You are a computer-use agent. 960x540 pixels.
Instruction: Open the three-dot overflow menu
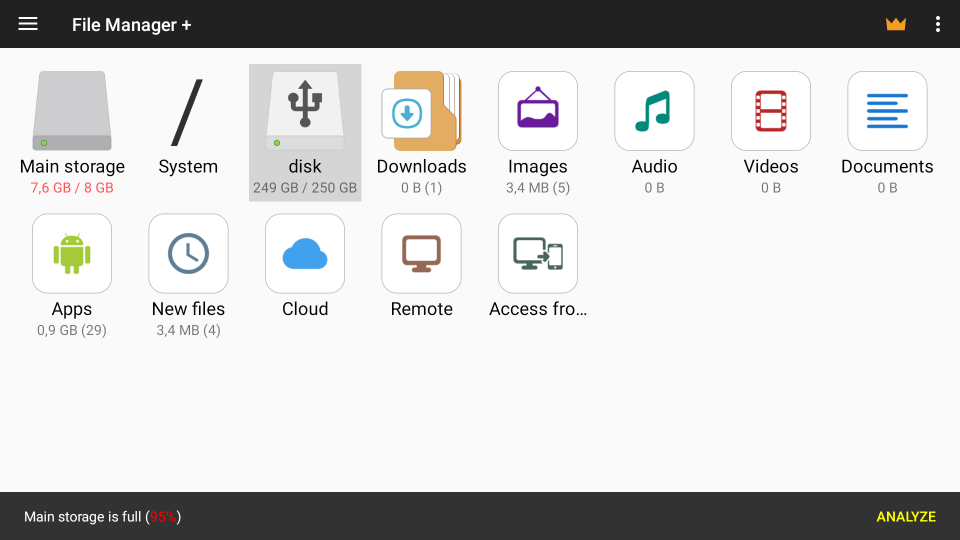[937, 24]
